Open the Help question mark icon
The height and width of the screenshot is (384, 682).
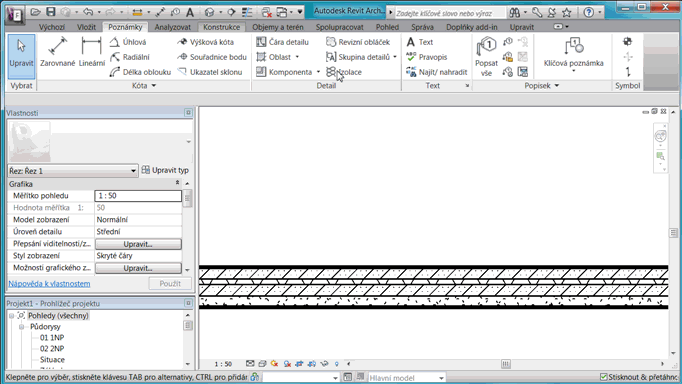(588, 13)
